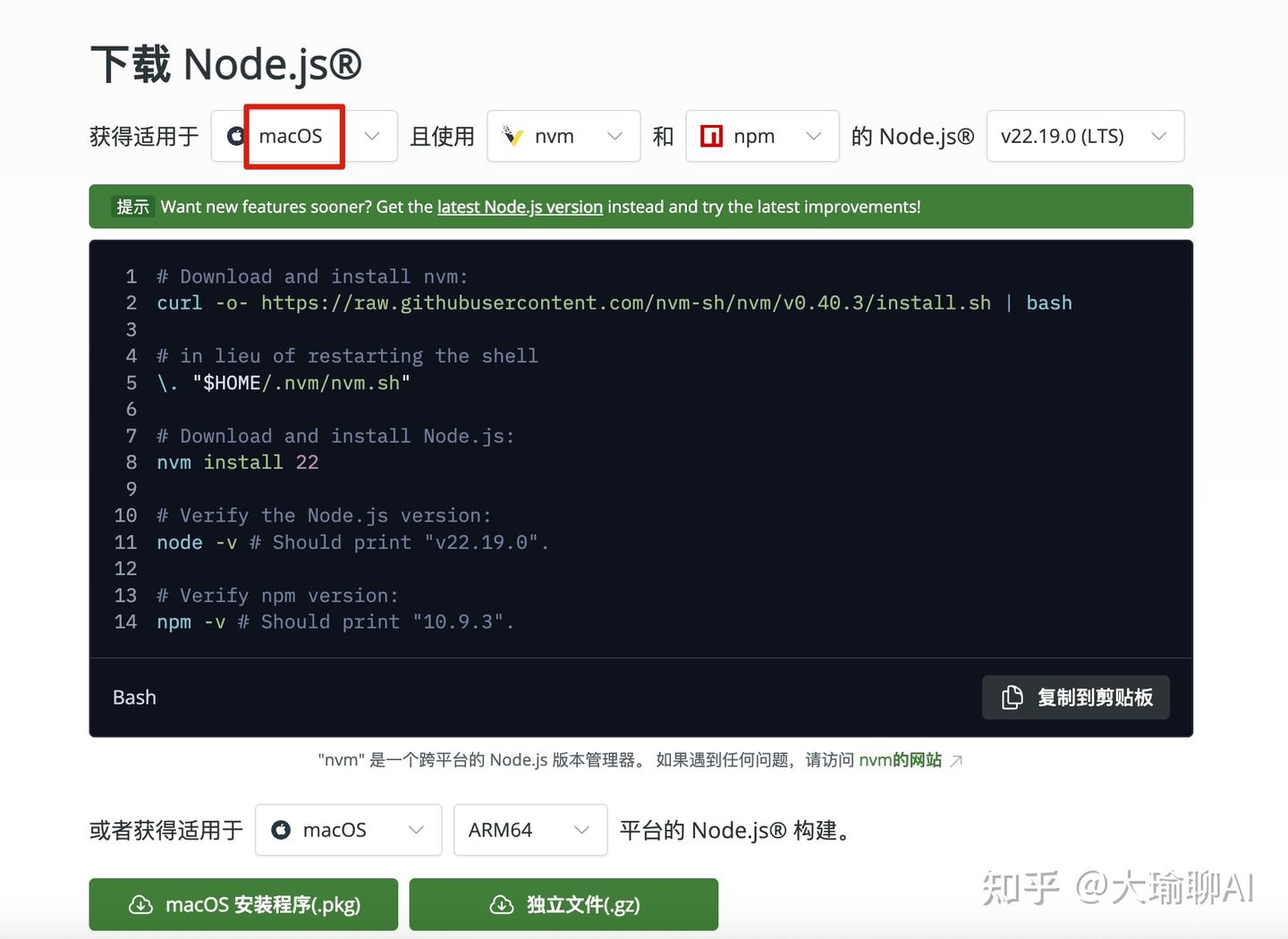
Task: Select the Bash tab below the code block
Action: pos(134,697)
